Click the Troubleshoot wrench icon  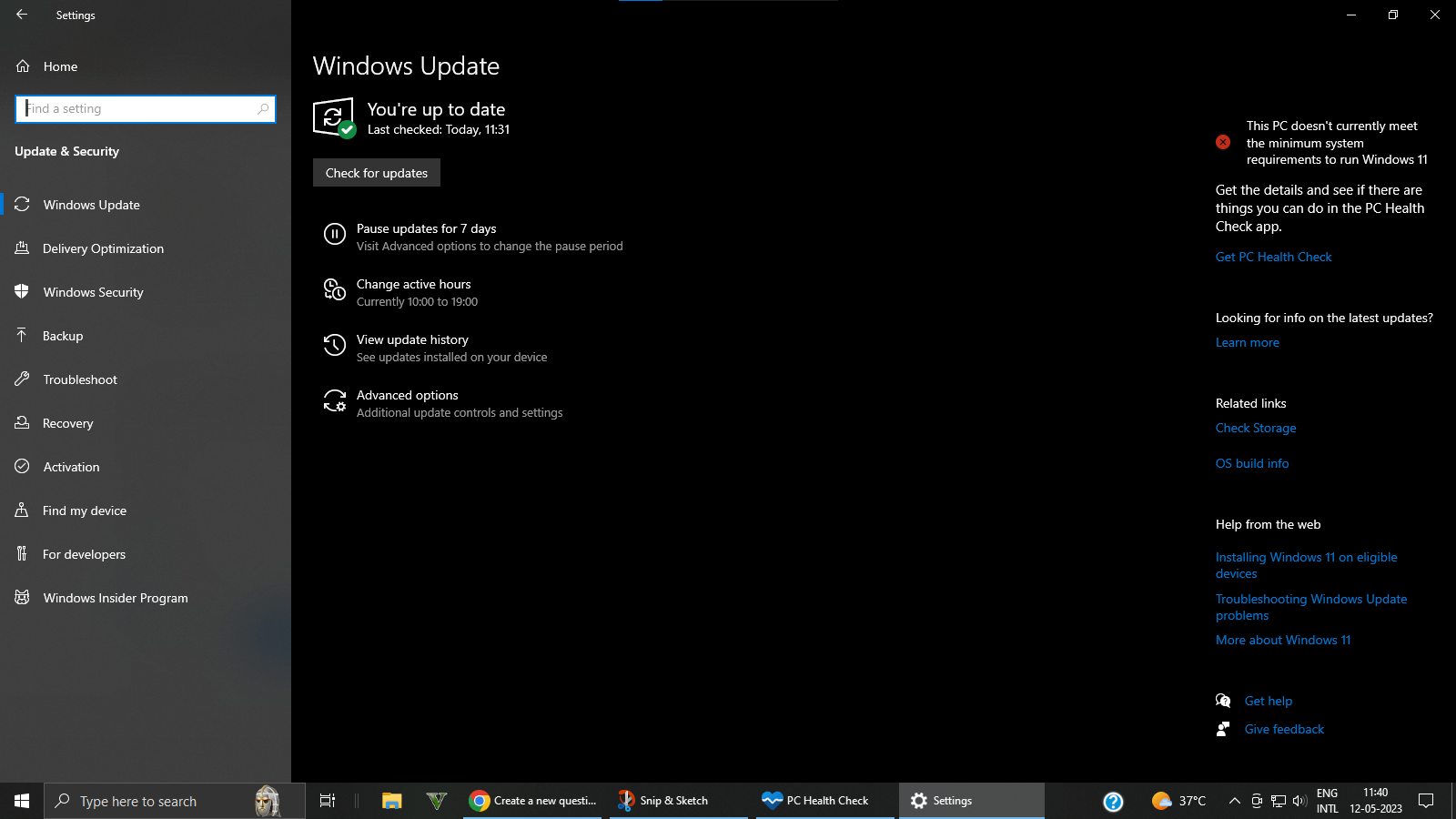23,379
